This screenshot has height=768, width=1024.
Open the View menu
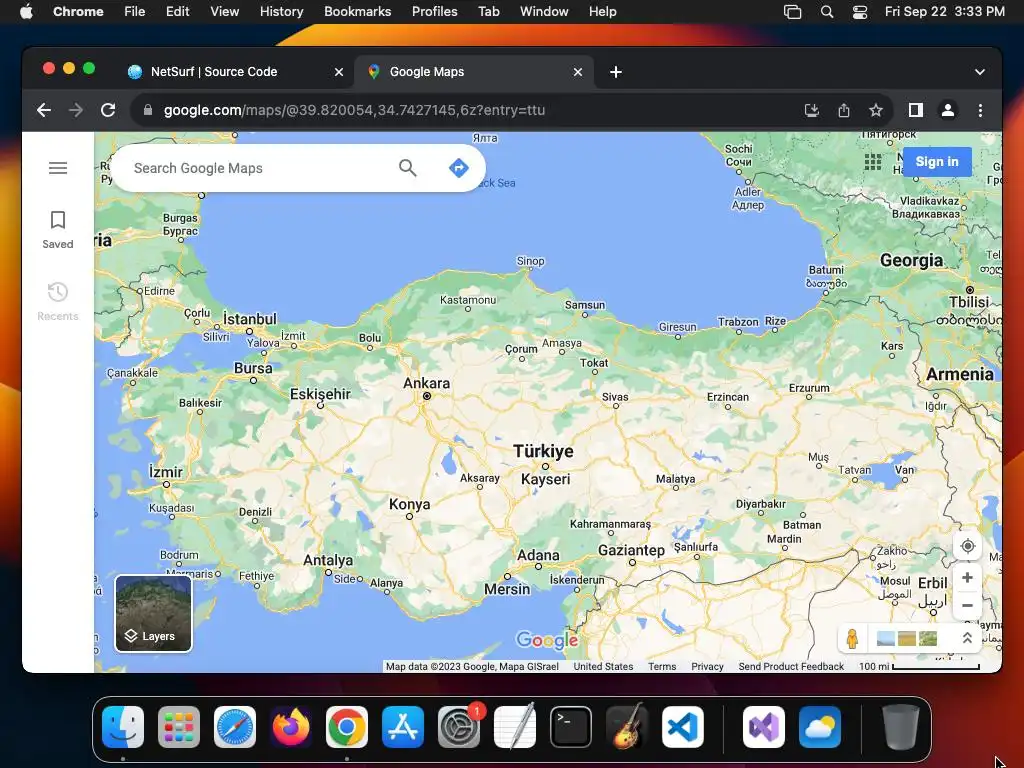[x=224, y=11]
